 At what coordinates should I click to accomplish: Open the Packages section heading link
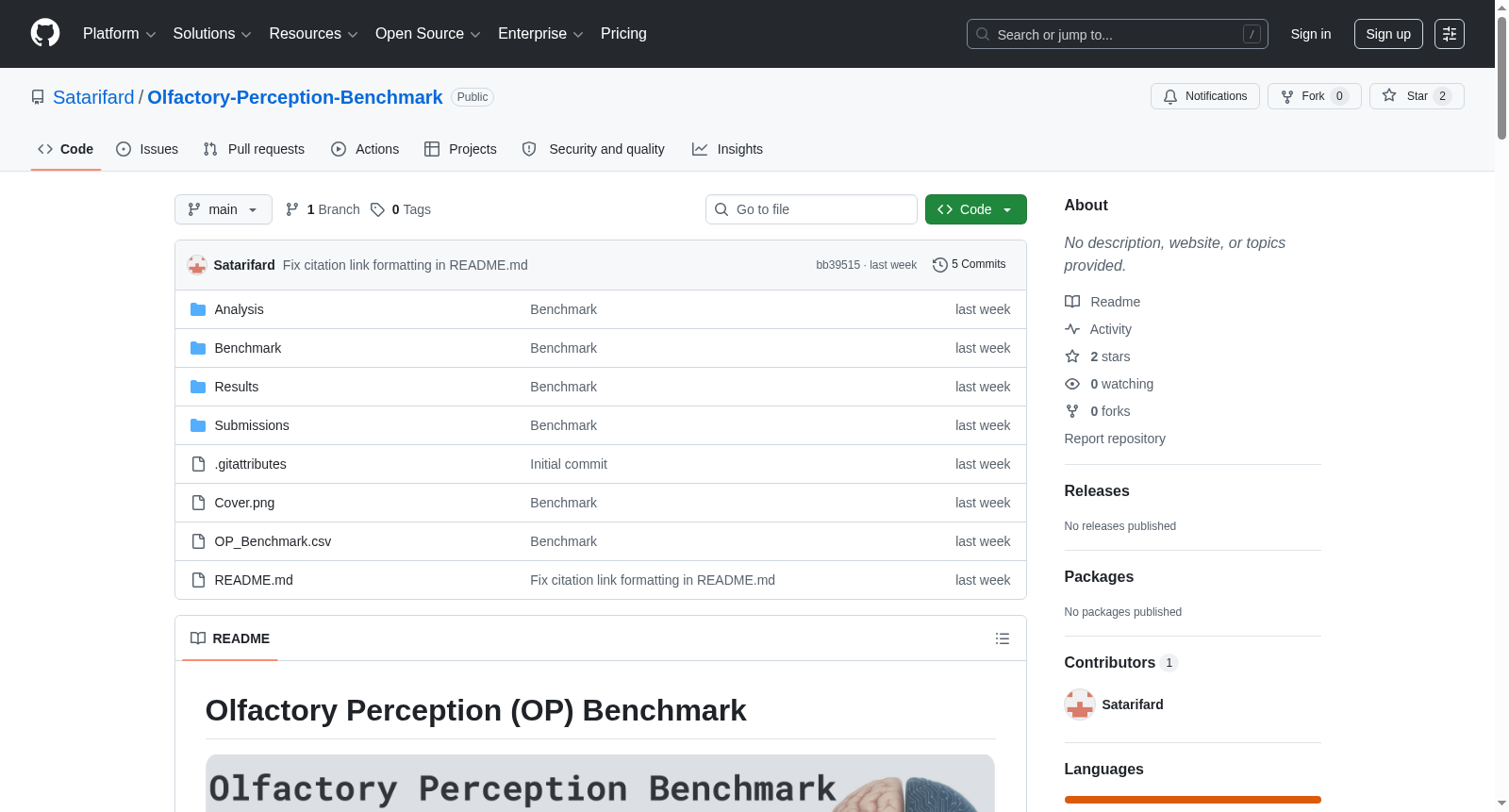pos(1099,577)
